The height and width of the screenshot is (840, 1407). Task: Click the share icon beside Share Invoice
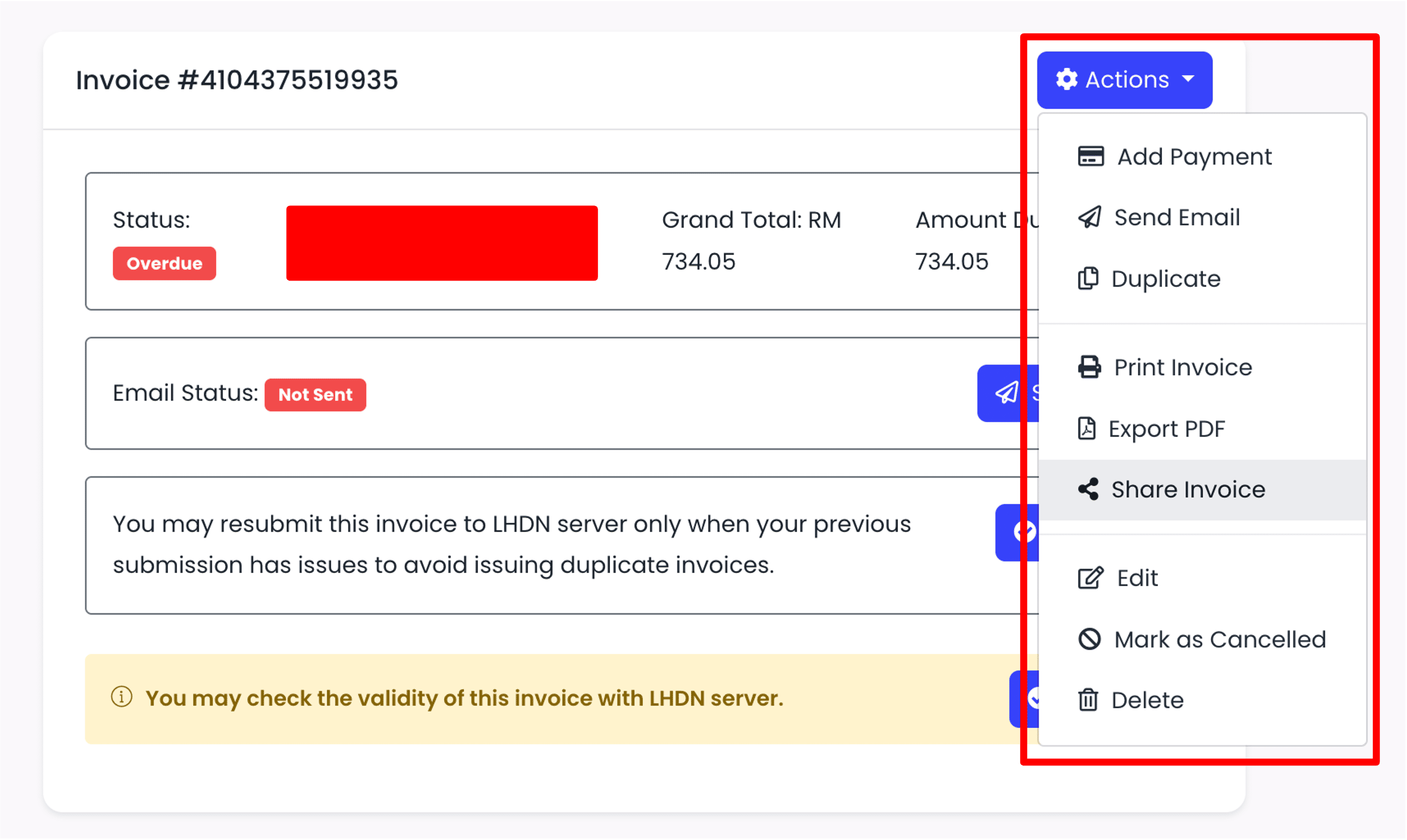1088,489
